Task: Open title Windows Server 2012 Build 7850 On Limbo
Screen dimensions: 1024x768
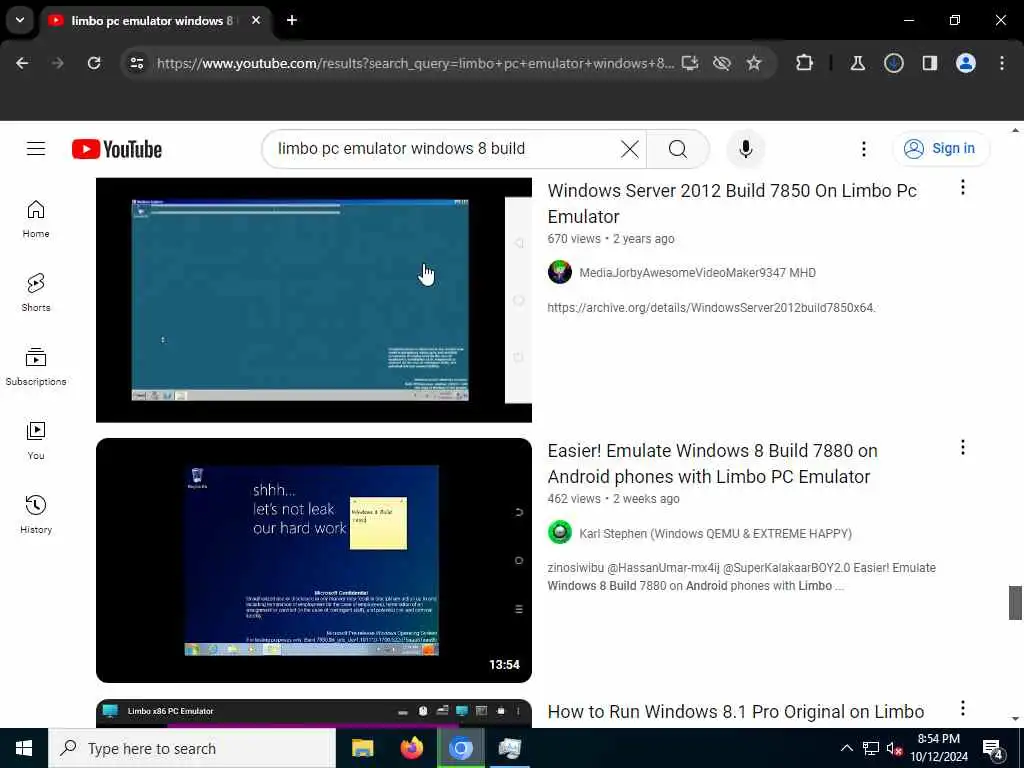Action: coord(731,204)
